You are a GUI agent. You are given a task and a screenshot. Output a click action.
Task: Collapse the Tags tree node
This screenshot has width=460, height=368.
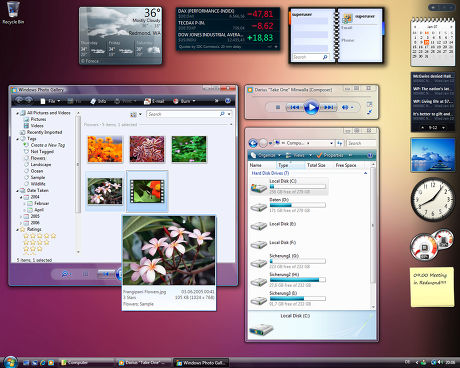pos(17,139)
